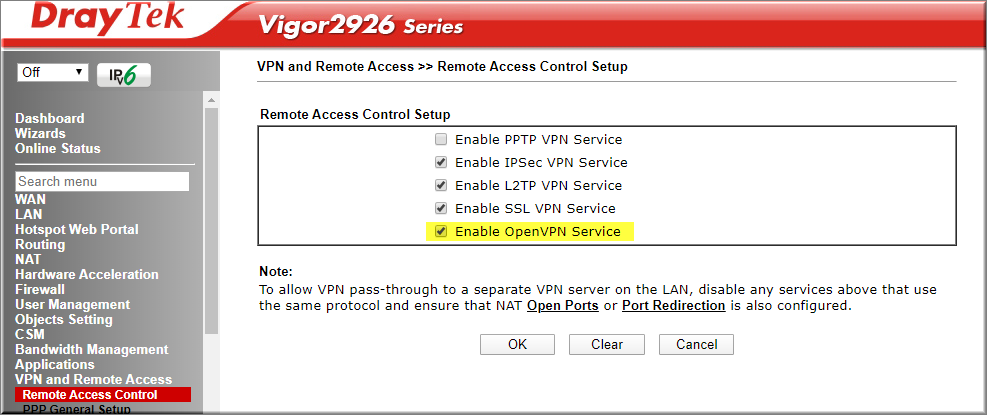987x415 pixels.
Task: Uncheck Enable OpenVPN Service
Action: 441,231
